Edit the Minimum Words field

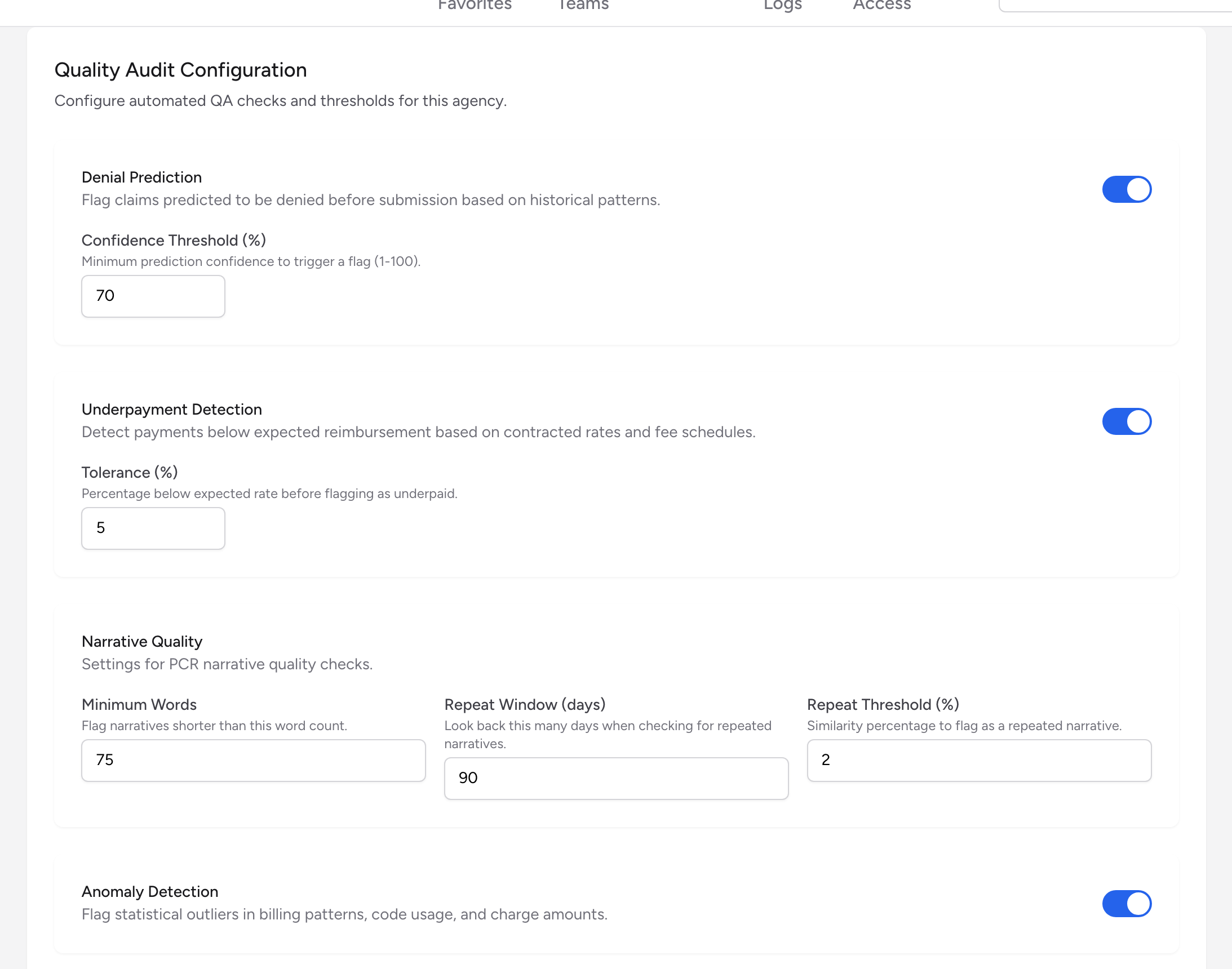pyautogui.click(x=253, y=760)
